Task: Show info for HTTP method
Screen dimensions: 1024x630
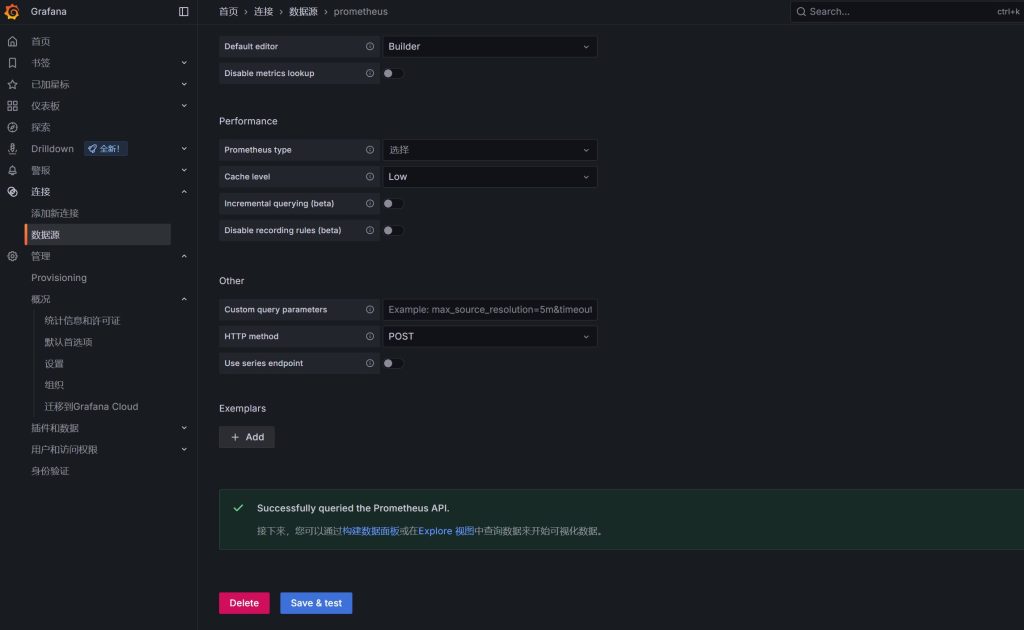Action: (370, 337)
